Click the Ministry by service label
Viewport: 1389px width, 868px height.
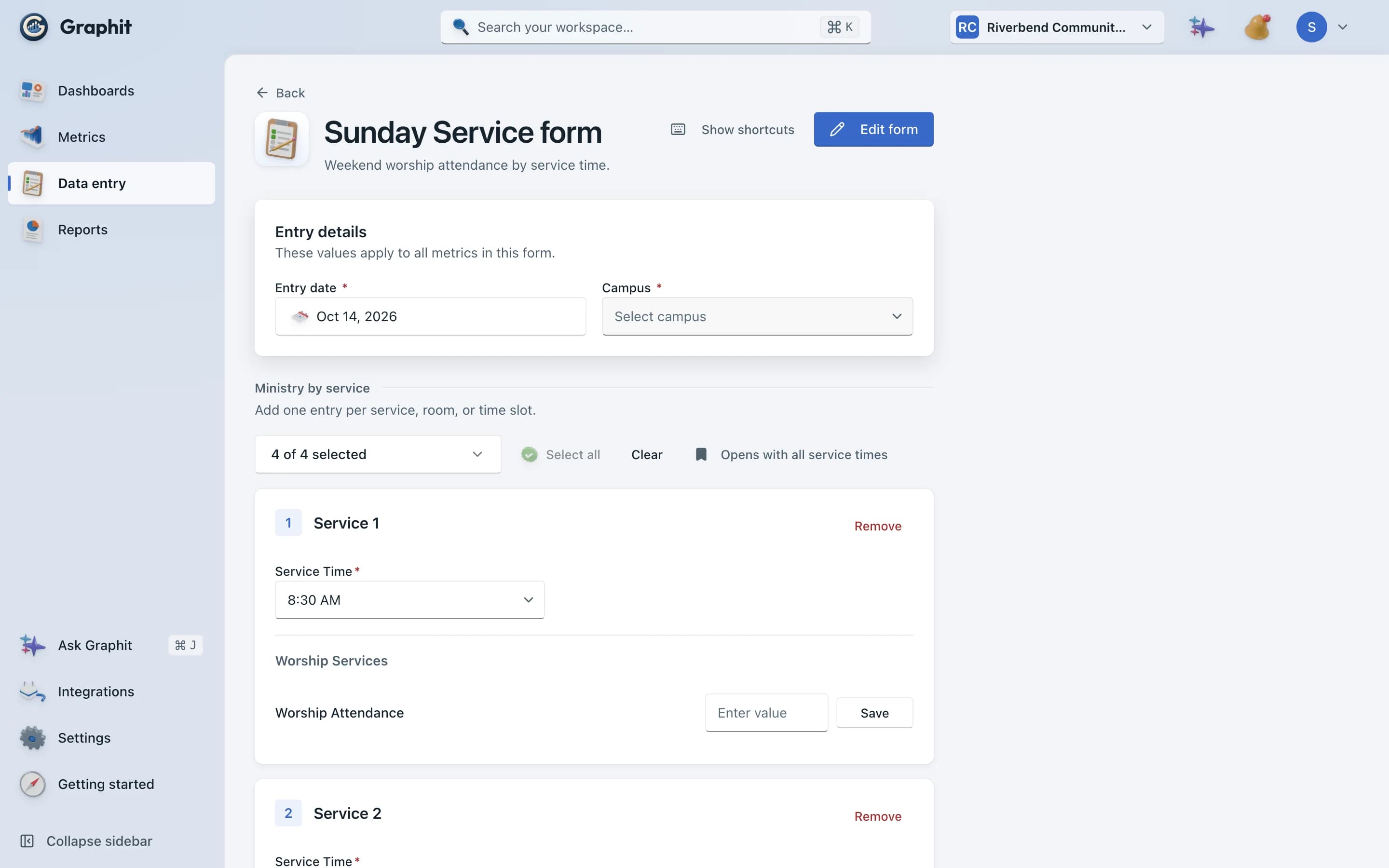click(312, 388)
